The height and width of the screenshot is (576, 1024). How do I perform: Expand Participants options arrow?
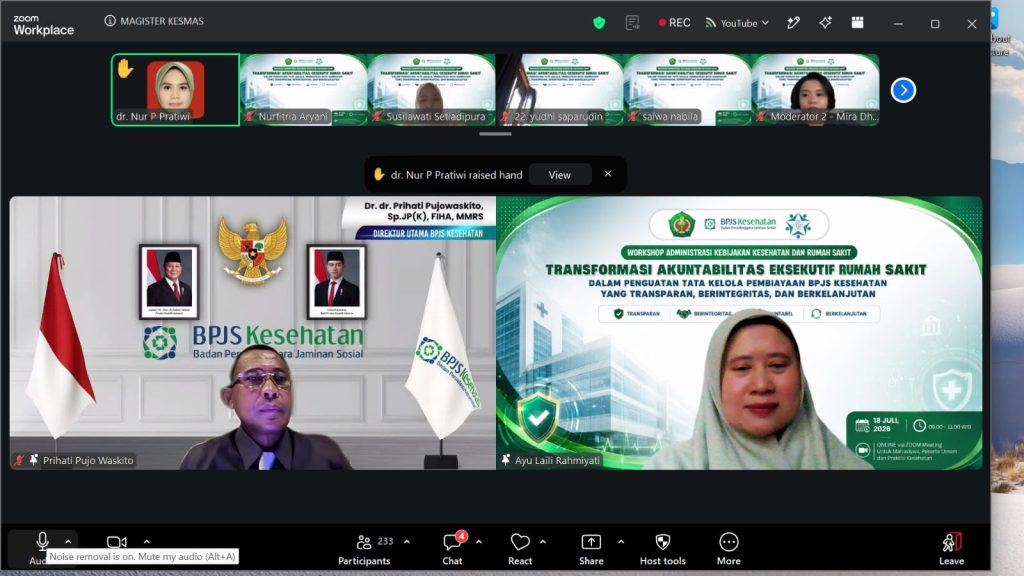click(407, 541)
